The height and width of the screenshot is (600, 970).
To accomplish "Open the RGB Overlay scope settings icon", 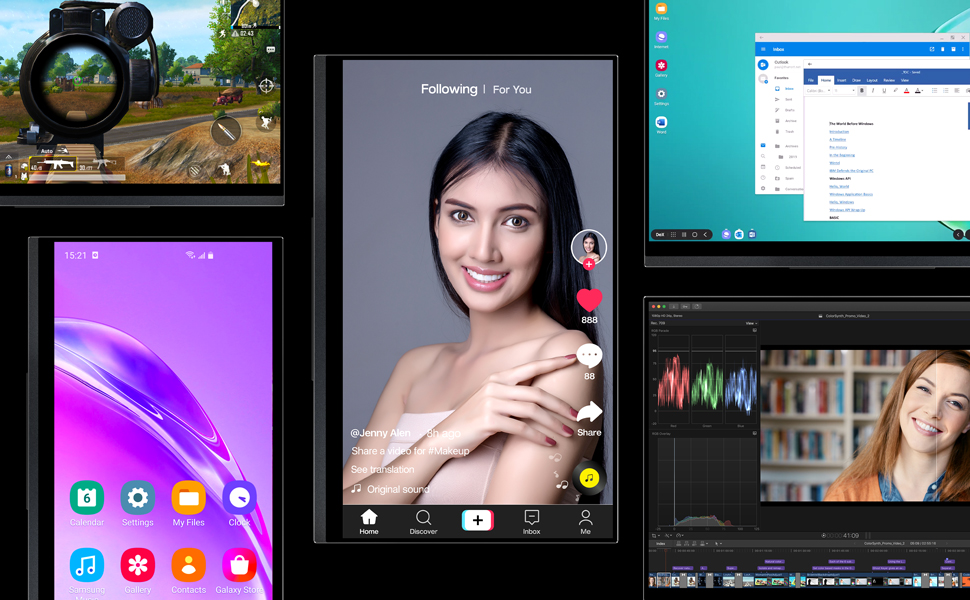I will [754, 434].
